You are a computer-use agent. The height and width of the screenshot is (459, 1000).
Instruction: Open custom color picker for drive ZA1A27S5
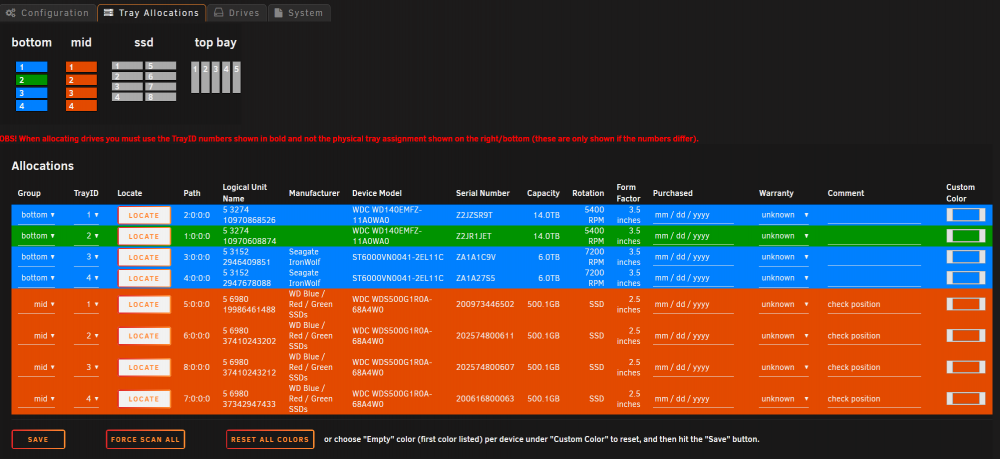coord(966,278)
